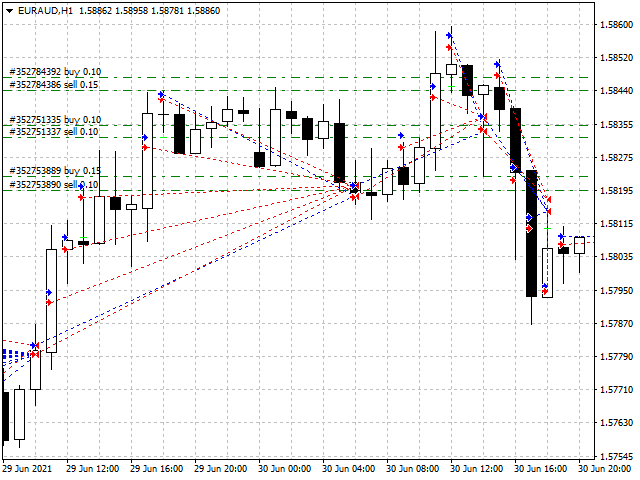Image resolution: width=640 pixels, height=480 pixels.
Task: Click the 29 Jun 20:00 time label
Action: (220, 469)
